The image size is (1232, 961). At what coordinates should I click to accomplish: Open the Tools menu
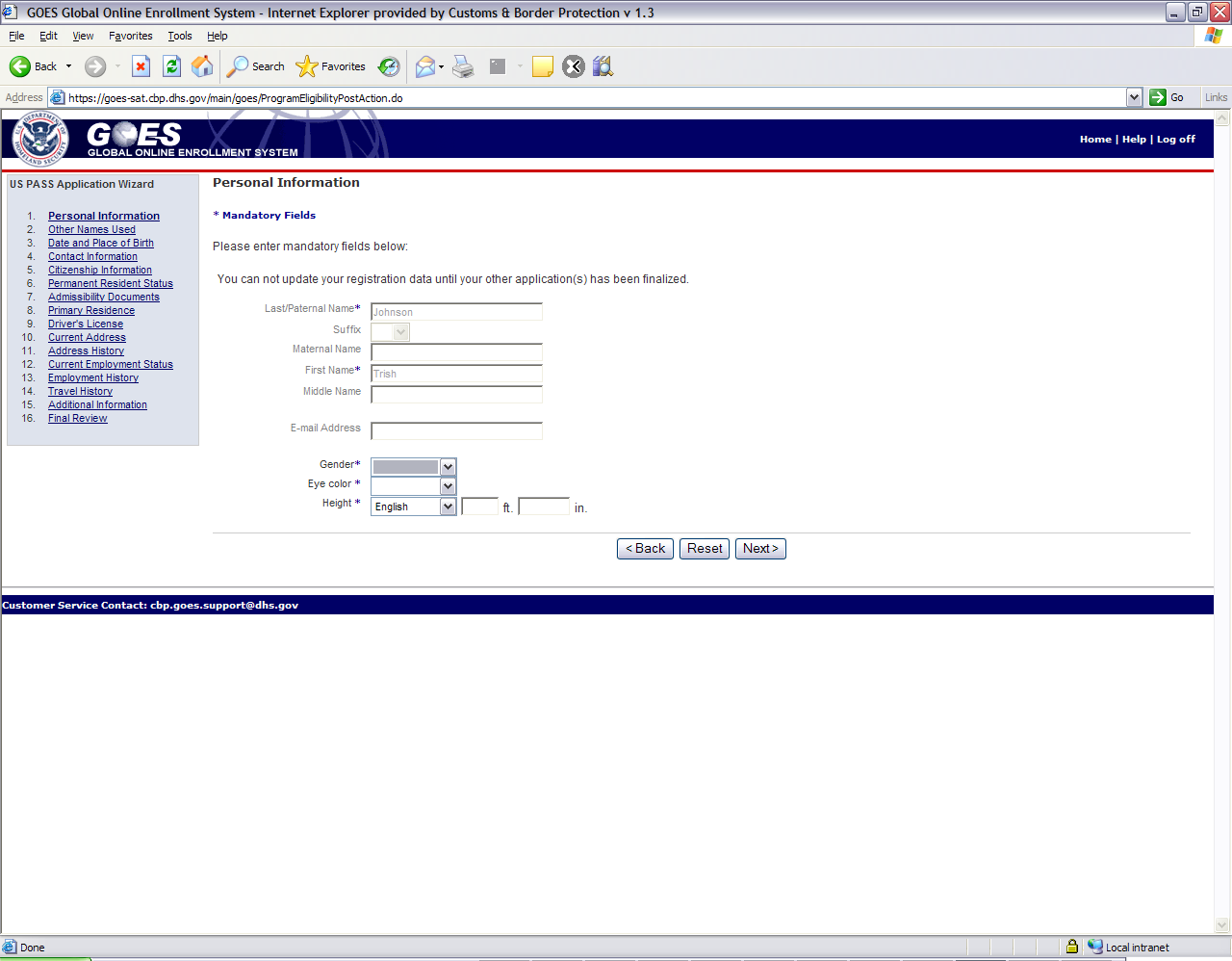179,36
